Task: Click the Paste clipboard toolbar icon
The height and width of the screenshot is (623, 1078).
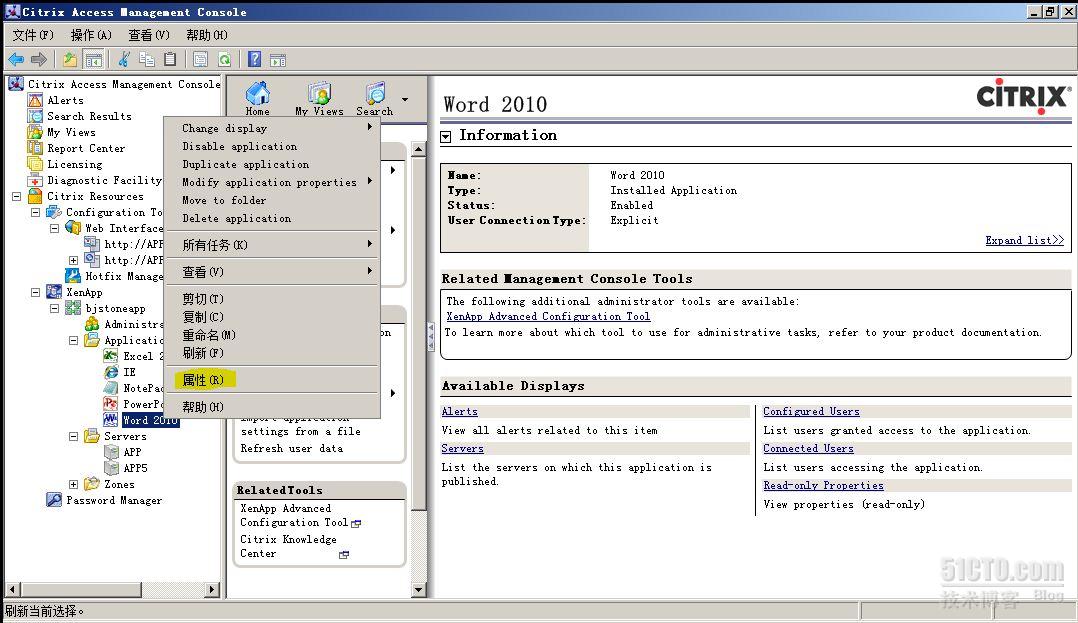Action: [x=170, y=60]
